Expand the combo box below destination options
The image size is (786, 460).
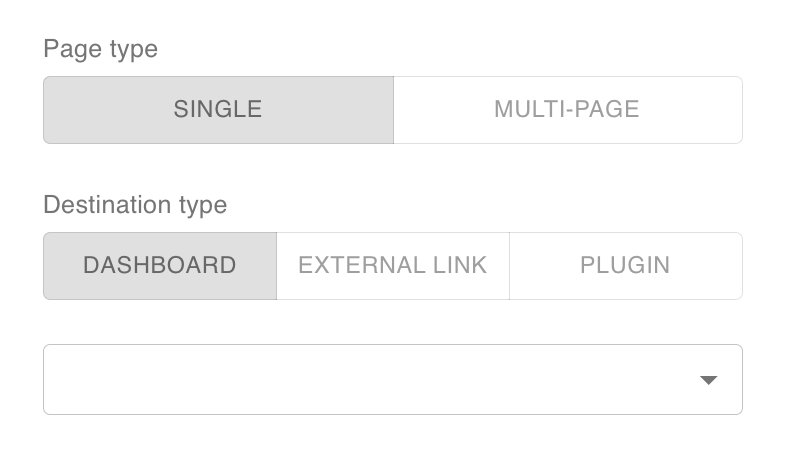coord(392,380)
